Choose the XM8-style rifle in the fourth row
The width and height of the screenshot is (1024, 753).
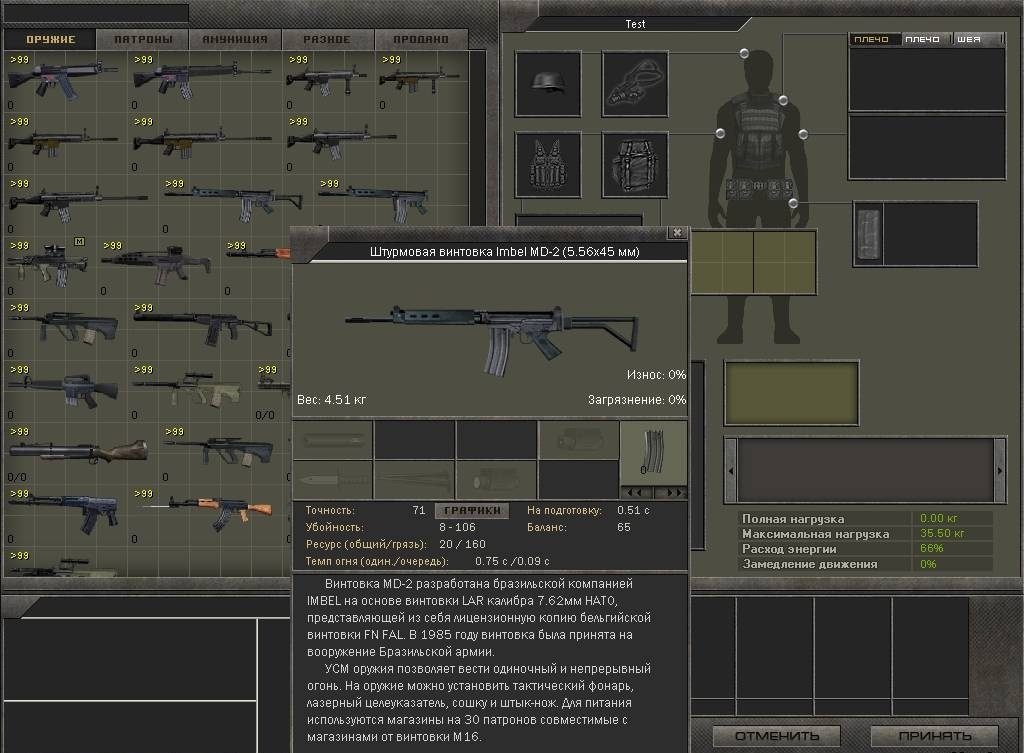coord(155,263)
